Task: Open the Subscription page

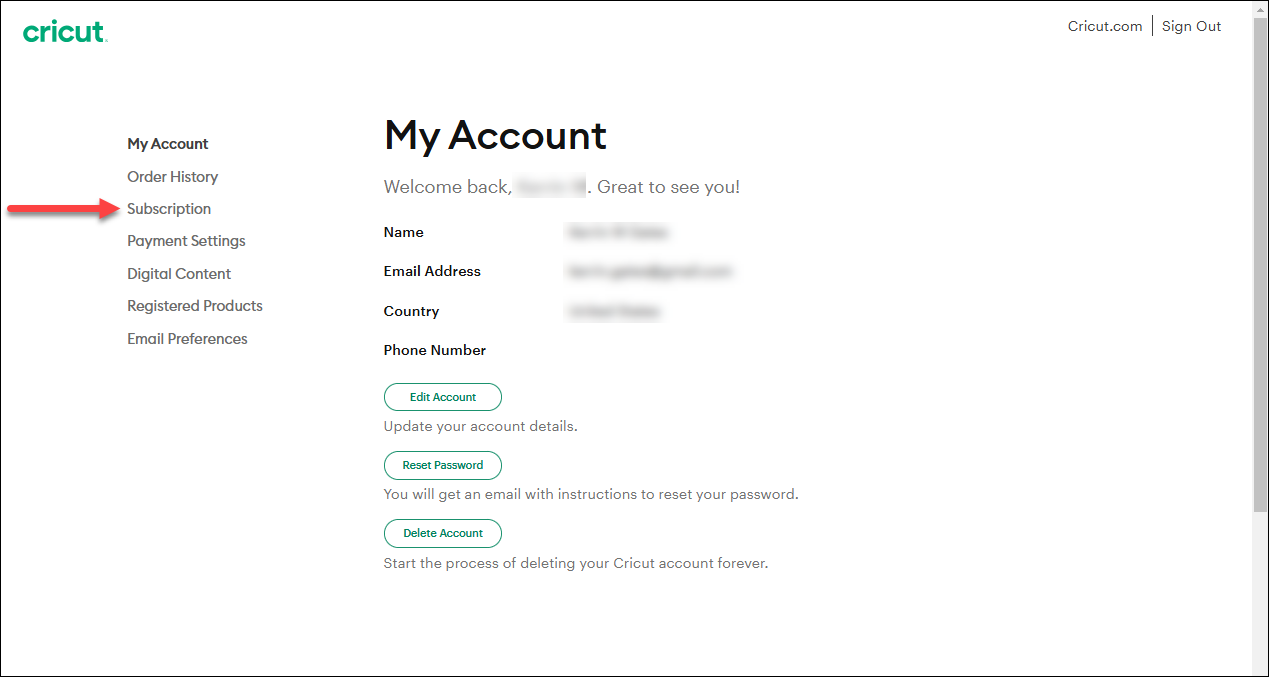Action: click(x=168, y=209)
